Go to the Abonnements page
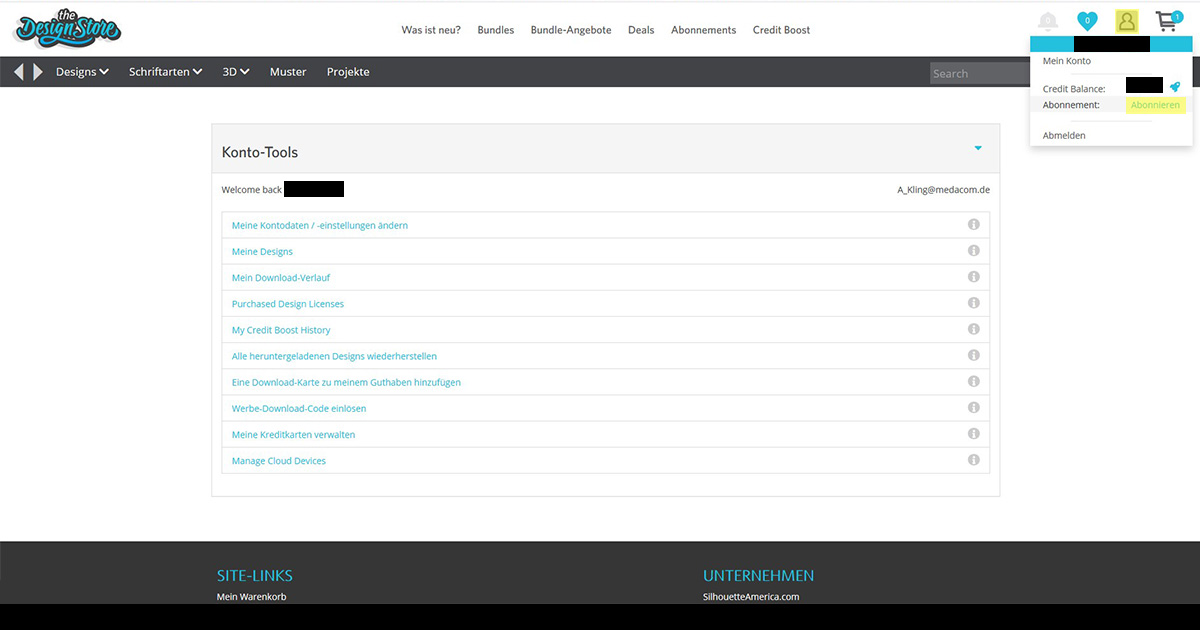1200x630 pixels. pos(703,30)
